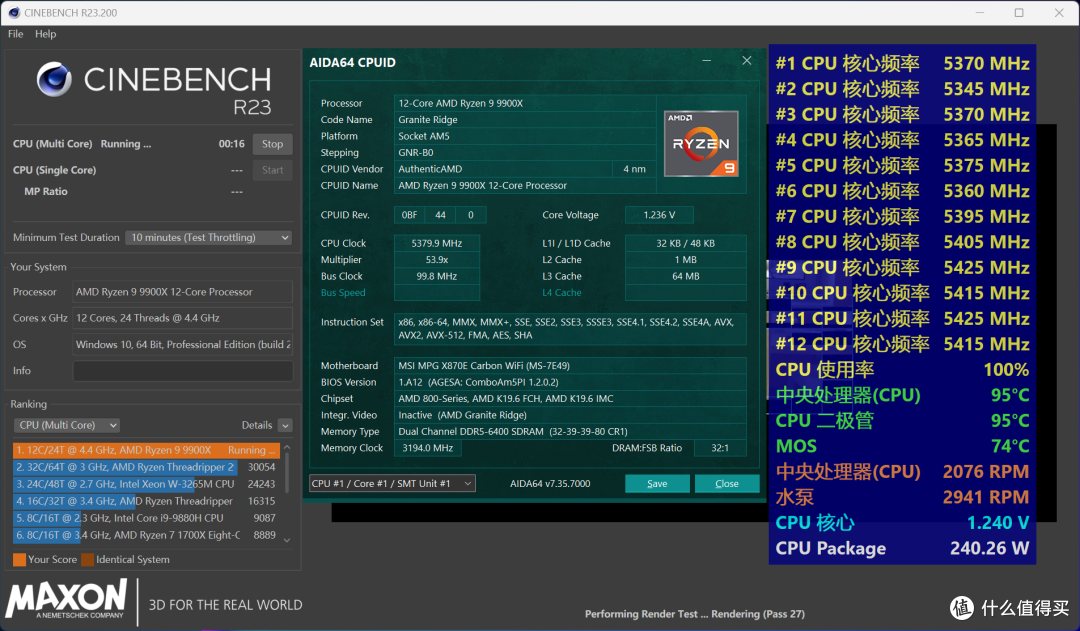Expand the Details arrow in Ranking
Screen dimensions: 1080x631
285,426
